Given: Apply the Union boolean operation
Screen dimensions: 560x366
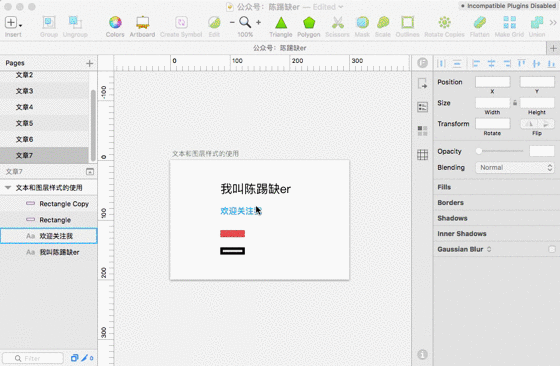Looking at the screenshot, I should coord(537,23).
